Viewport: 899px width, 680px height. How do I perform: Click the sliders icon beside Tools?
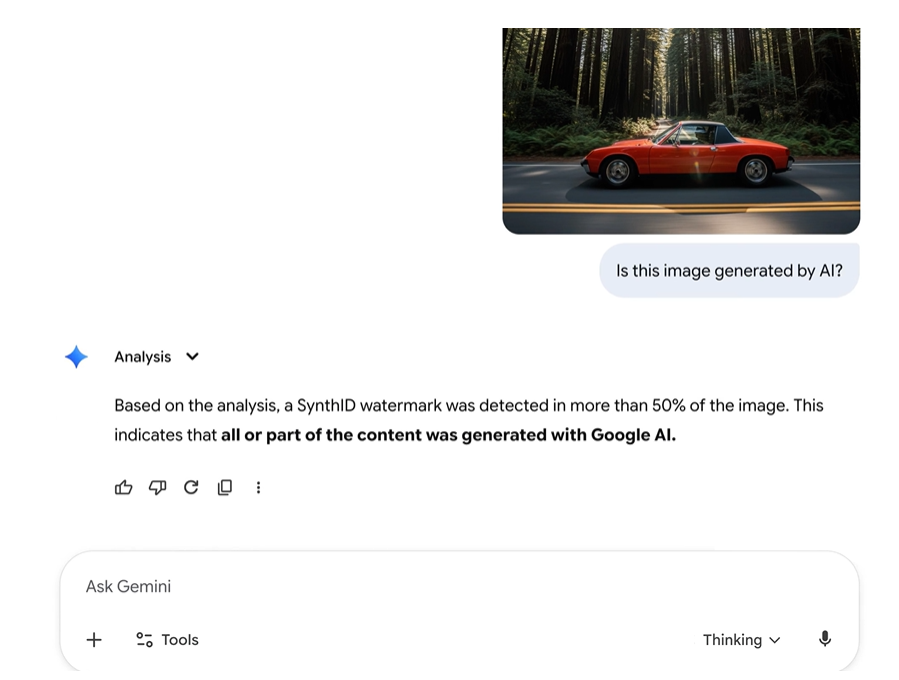pos(144,640)
